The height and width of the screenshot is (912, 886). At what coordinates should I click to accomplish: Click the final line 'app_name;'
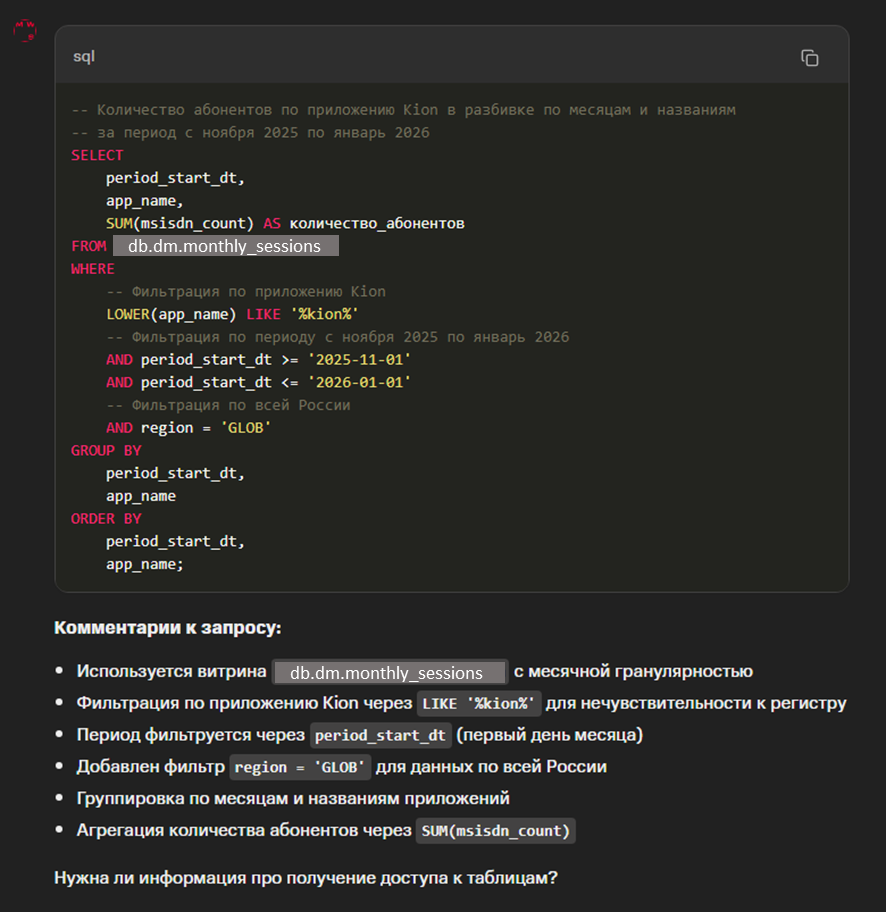pos(144,564)
